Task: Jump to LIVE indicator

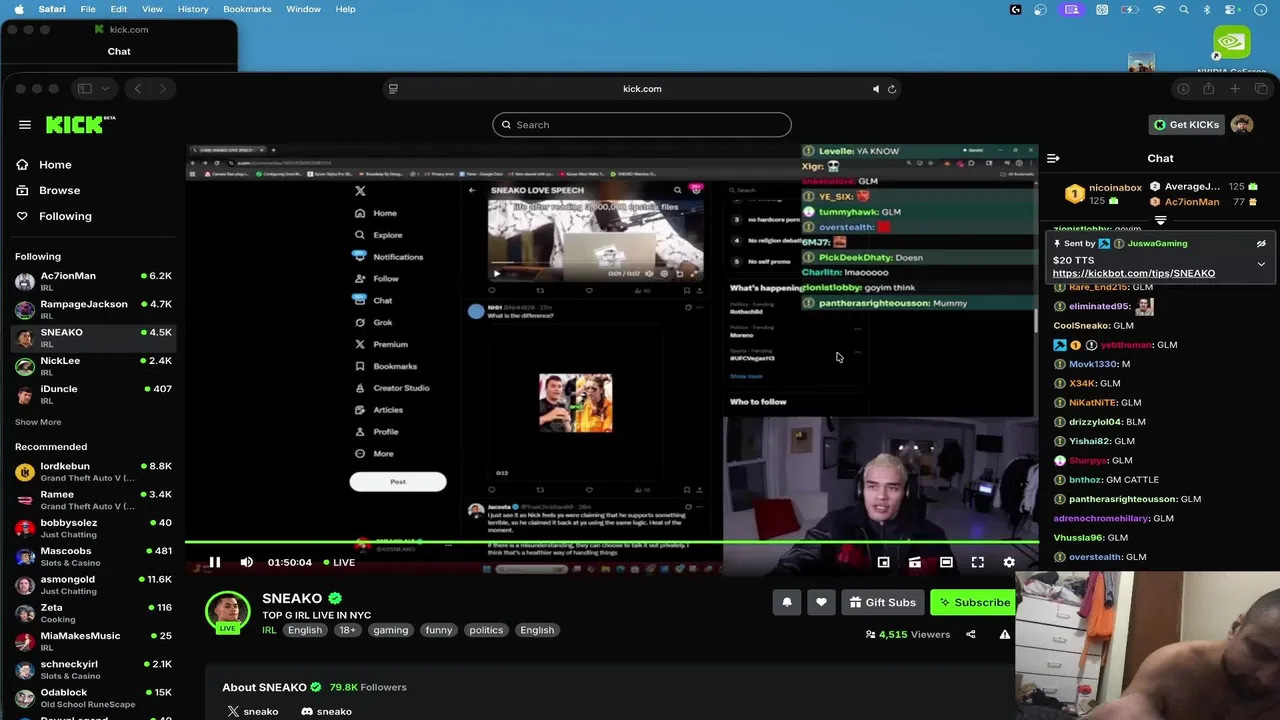Action: (338, 562)
